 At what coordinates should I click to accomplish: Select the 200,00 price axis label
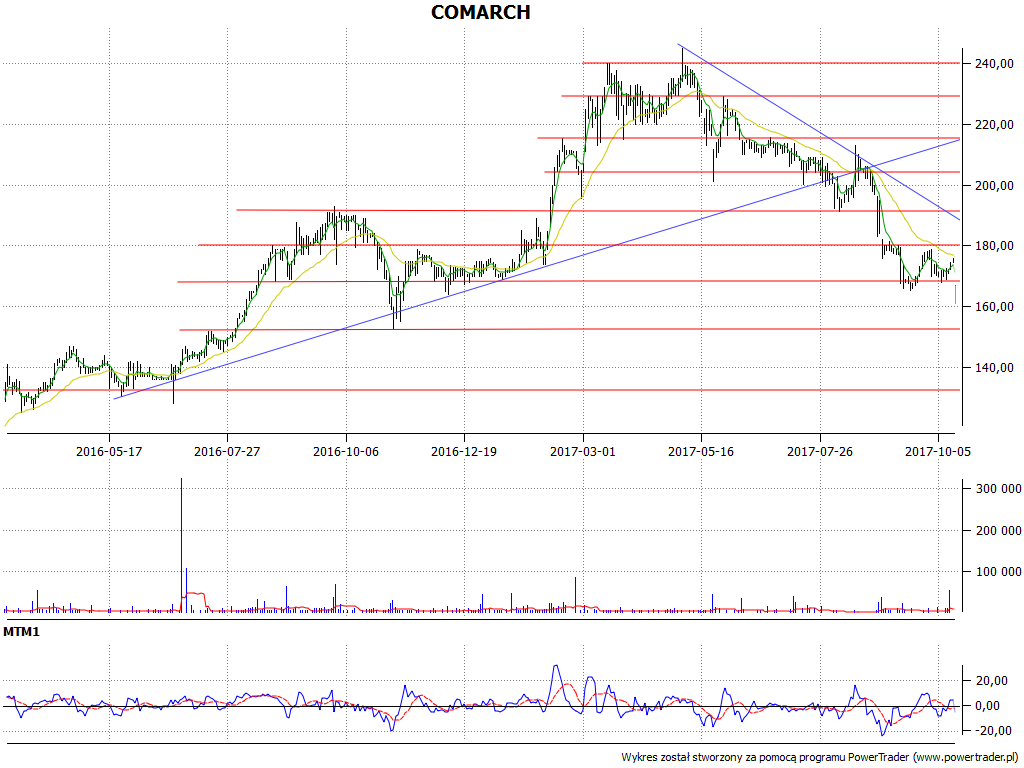tap(995, 185)
